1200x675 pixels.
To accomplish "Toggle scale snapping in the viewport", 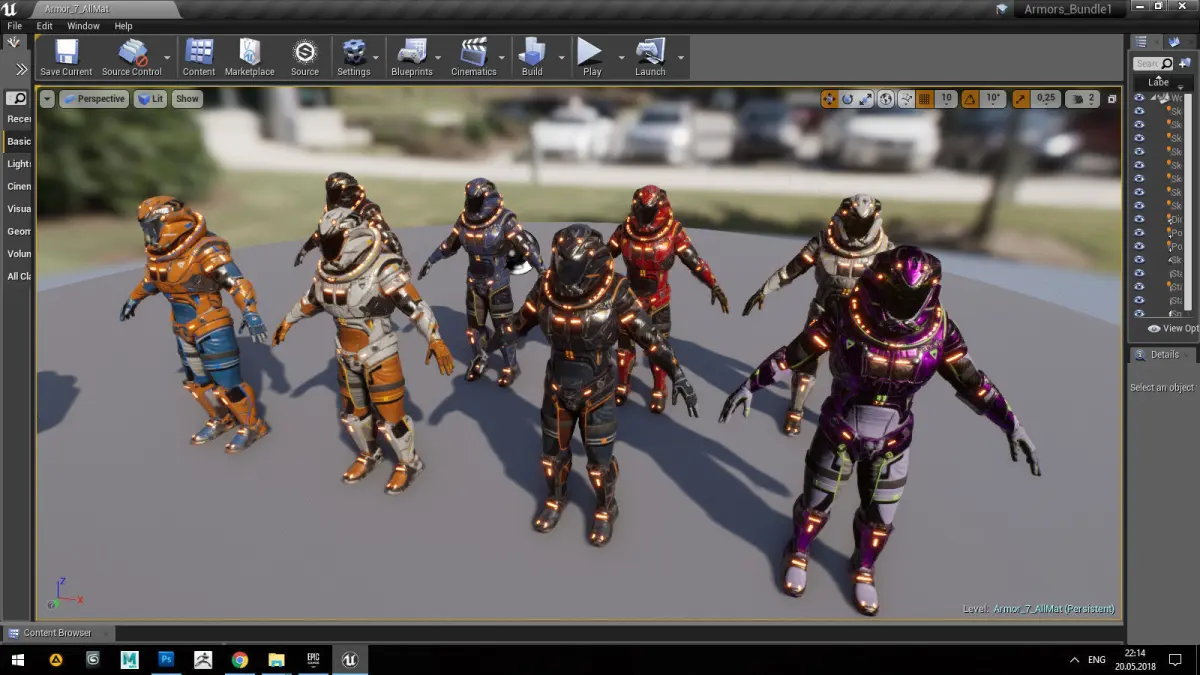I will coord(1021,99).
